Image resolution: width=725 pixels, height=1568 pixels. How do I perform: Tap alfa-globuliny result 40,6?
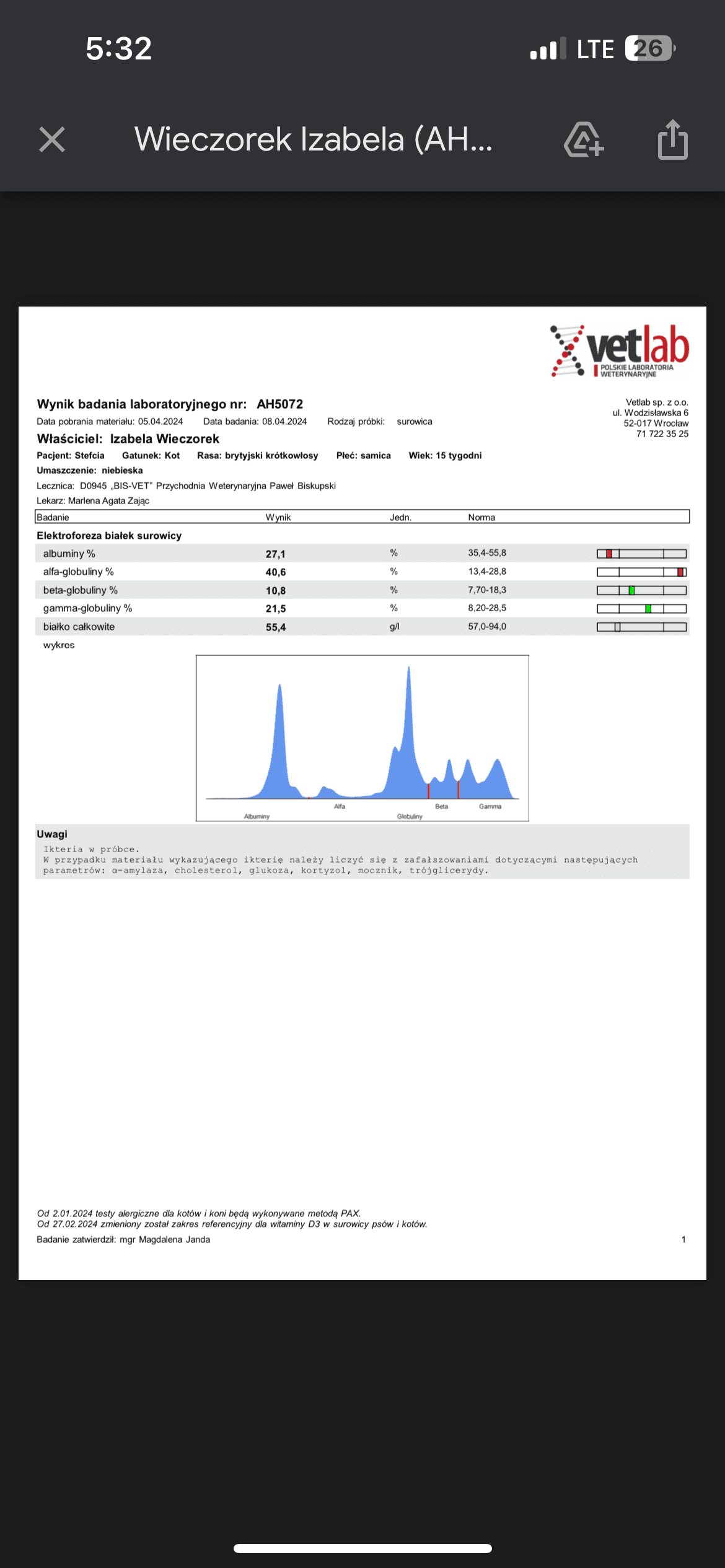pos(276,572)
